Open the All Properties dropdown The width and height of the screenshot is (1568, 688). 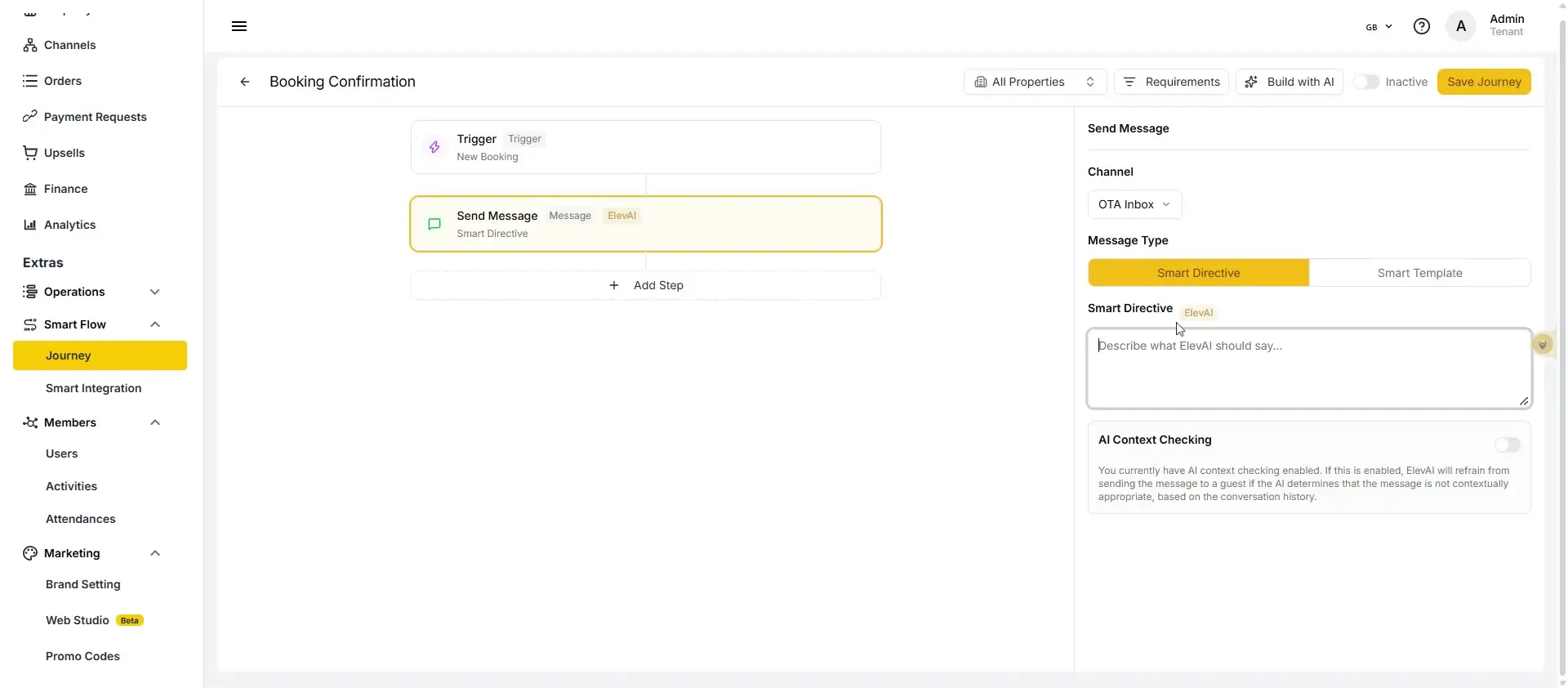[1035, 82]
